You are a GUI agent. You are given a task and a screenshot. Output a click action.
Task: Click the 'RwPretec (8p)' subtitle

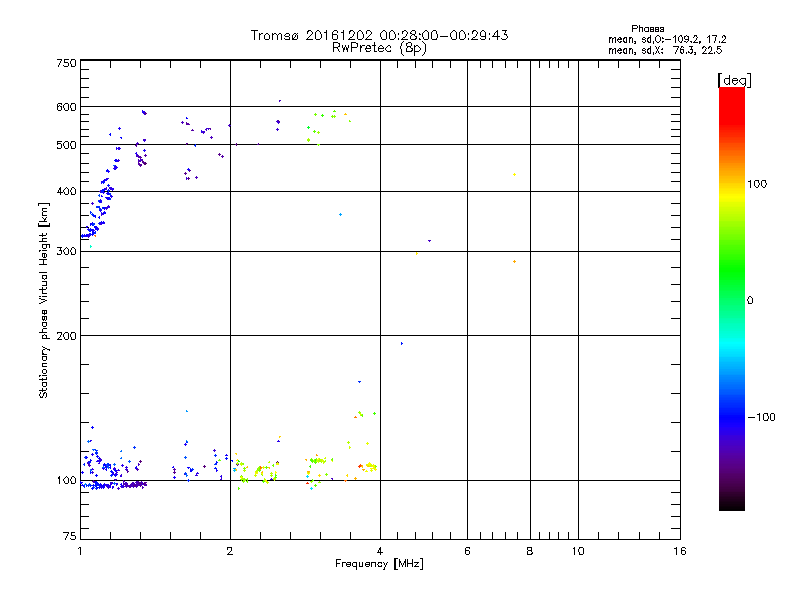point(379,48)
